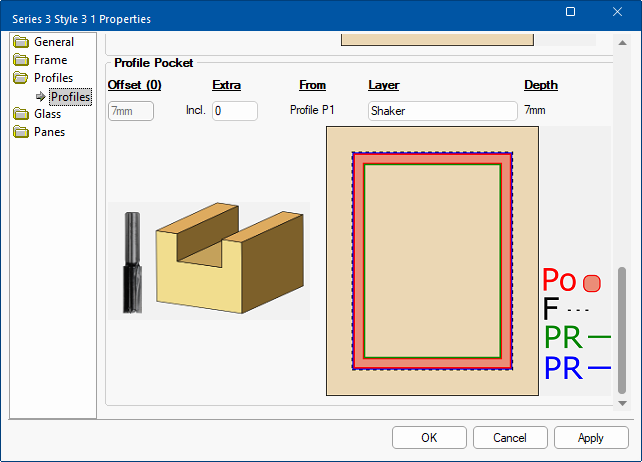642x462 pixels.
Task: Click the Layer header link
Action: (x=384, y=85)
